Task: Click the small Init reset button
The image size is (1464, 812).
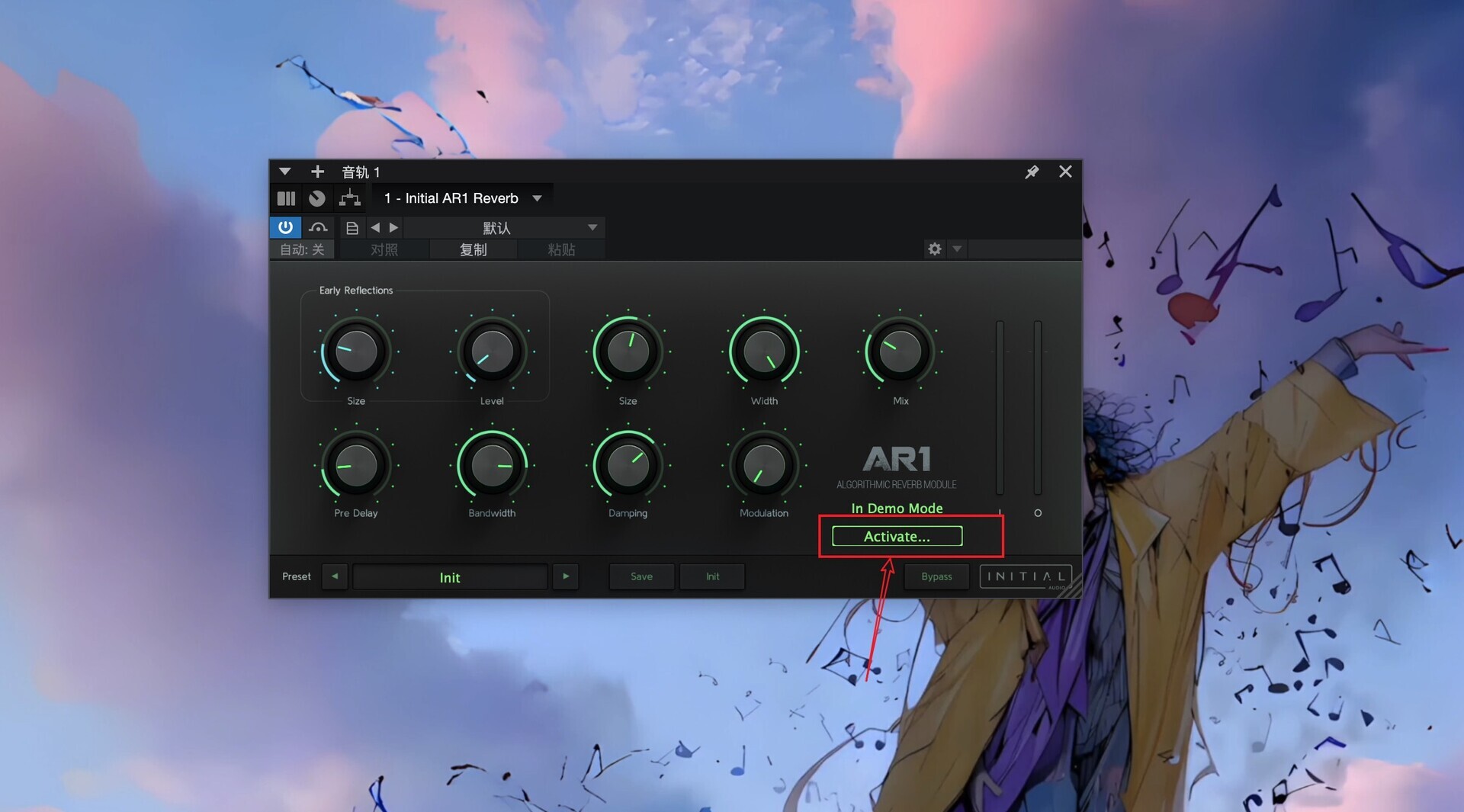Action: click(712, 576)
